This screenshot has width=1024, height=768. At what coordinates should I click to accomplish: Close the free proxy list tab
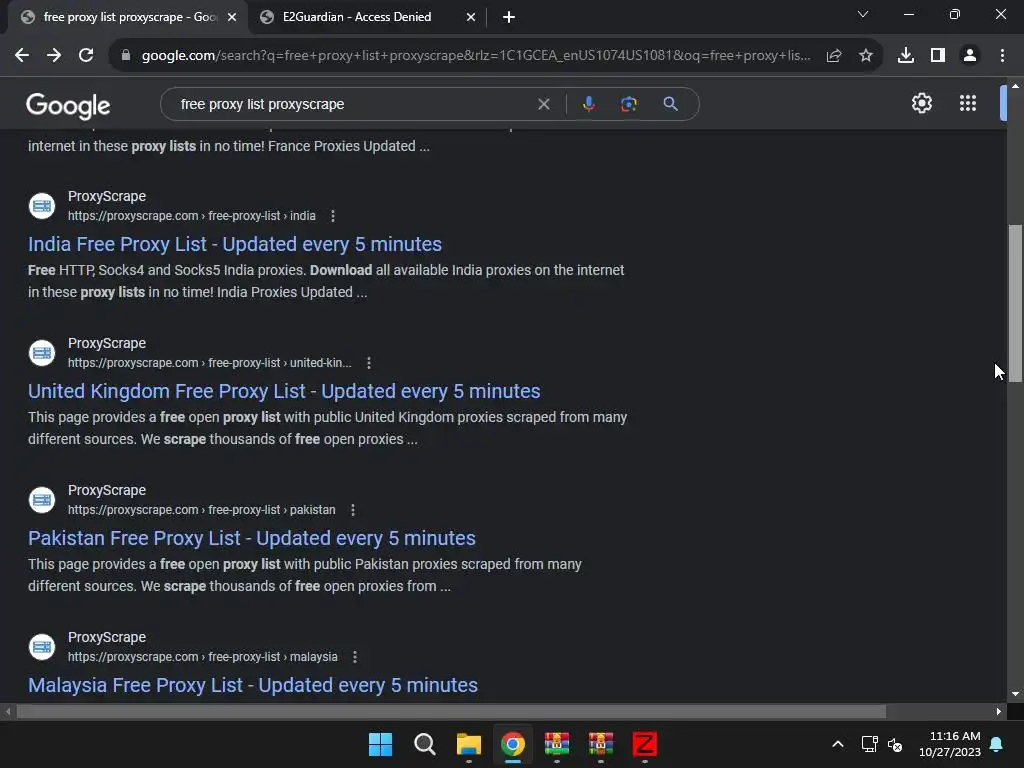[232, 17]
